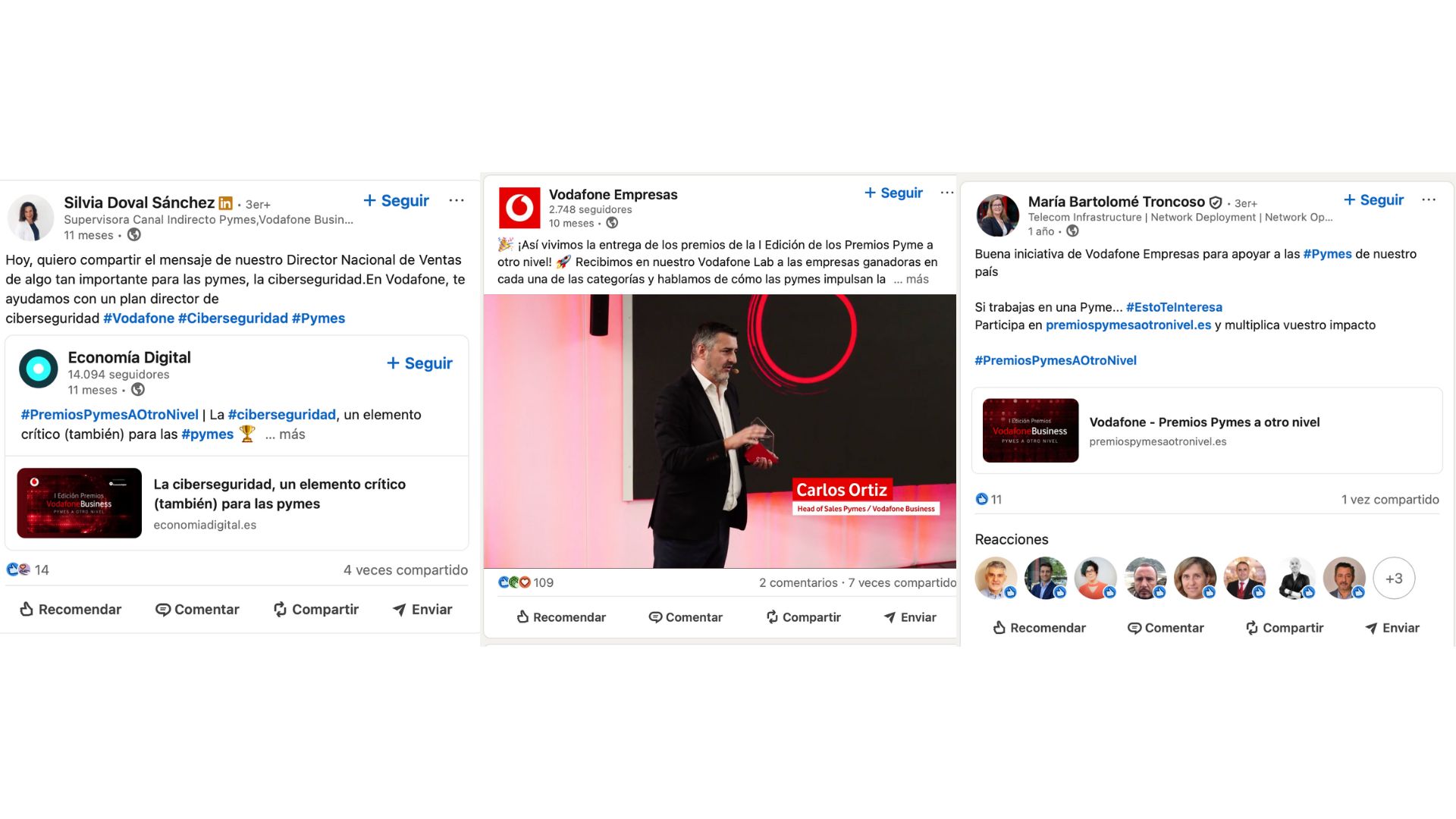The width and height of the screenshot is (1456, 819).
Task: Open the #Ciberseguridad hashtag link
Action: pyautogui.click(x=233, y=318)
